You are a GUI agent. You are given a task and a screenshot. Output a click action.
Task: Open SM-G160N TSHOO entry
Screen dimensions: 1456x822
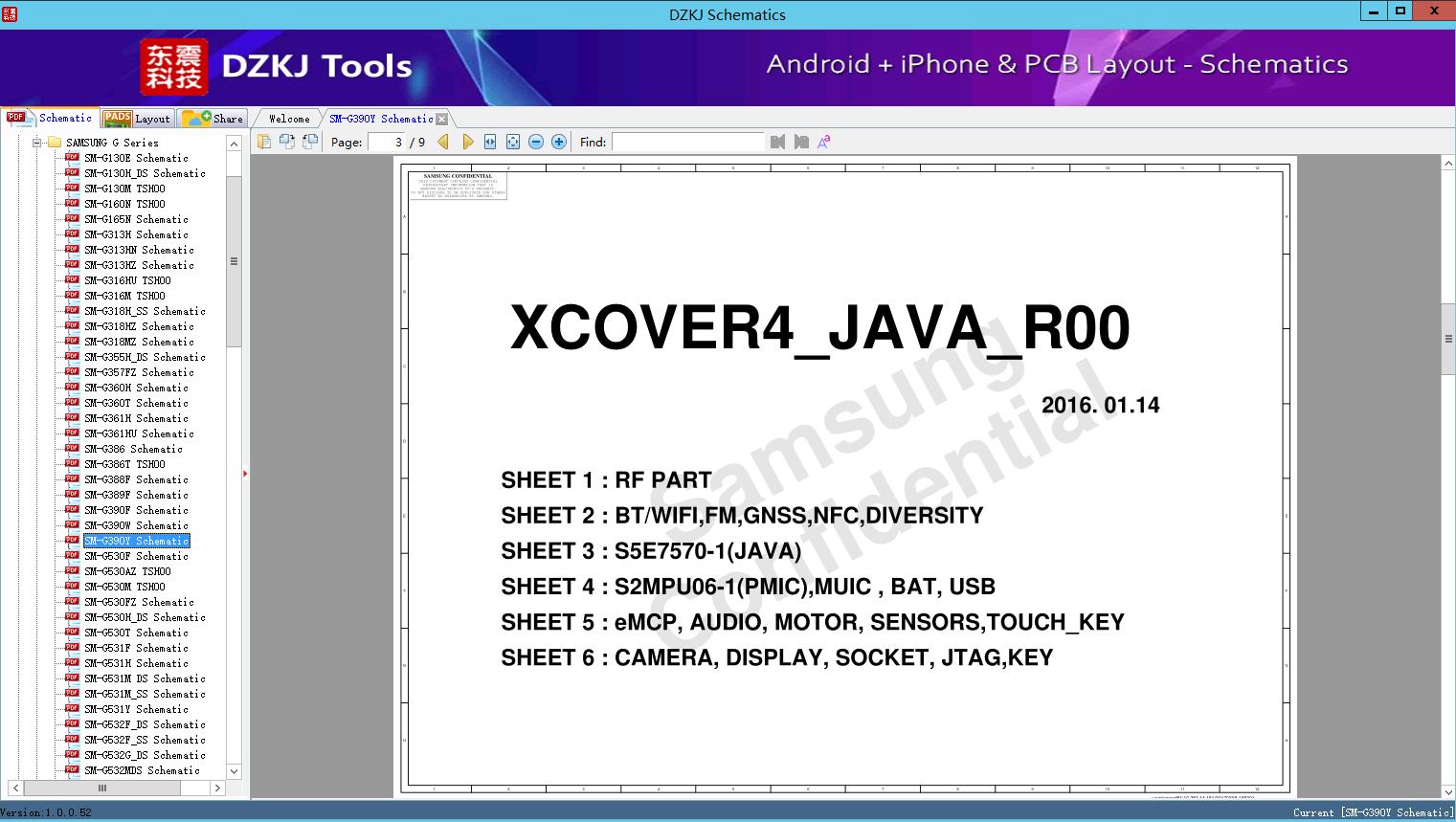tap(124, 204)
